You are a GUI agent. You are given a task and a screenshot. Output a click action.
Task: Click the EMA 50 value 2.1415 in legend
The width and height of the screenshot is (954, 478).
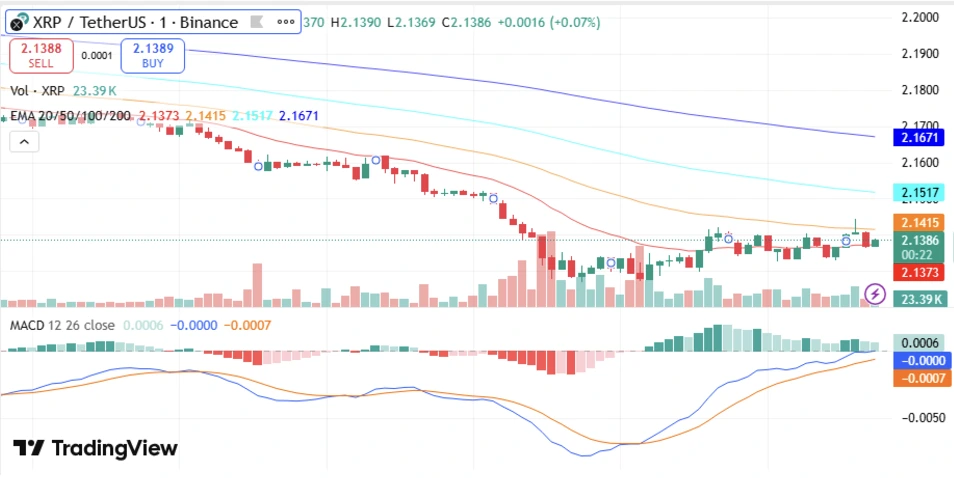tap(206, 116)
